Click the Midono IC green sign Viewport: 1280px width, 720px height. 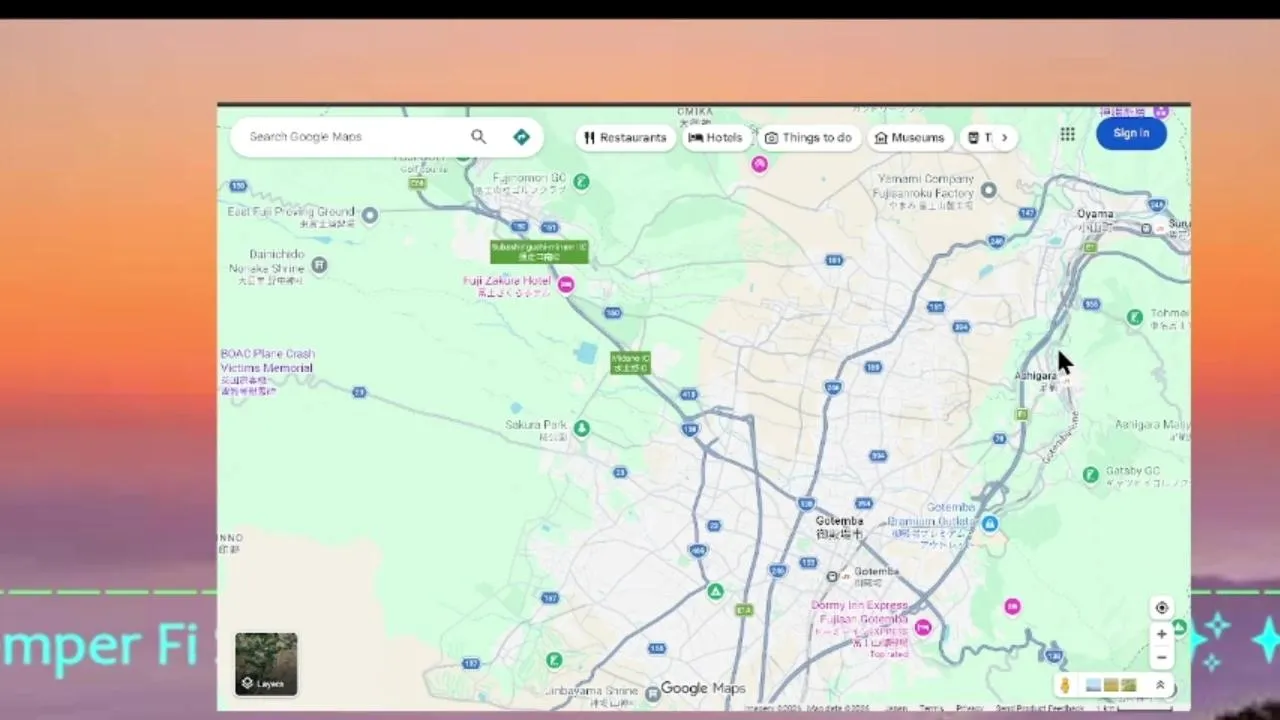(631, 363)
